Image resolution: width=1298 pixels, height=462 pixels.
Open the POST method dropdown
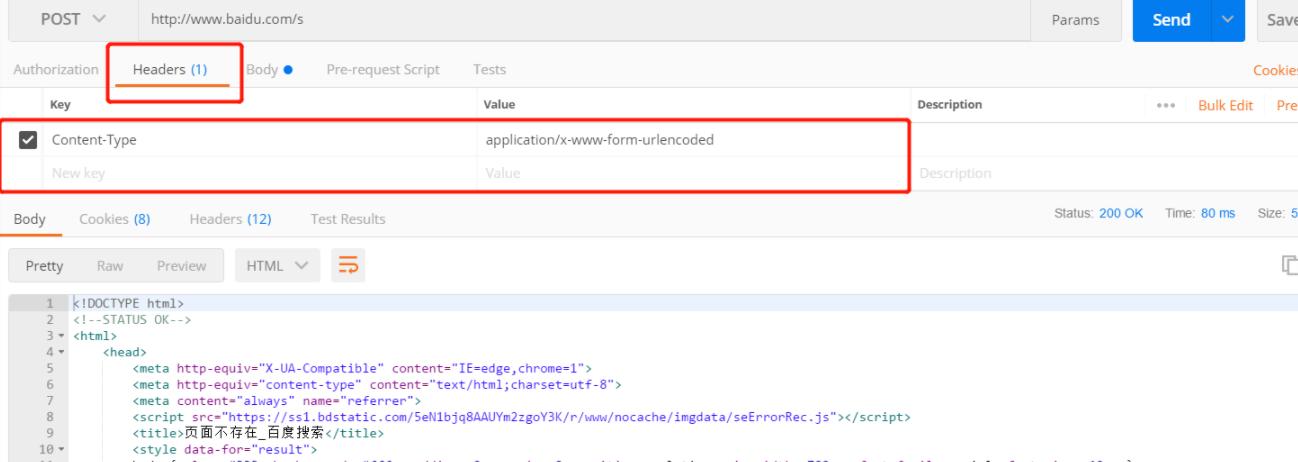point(73,19)
